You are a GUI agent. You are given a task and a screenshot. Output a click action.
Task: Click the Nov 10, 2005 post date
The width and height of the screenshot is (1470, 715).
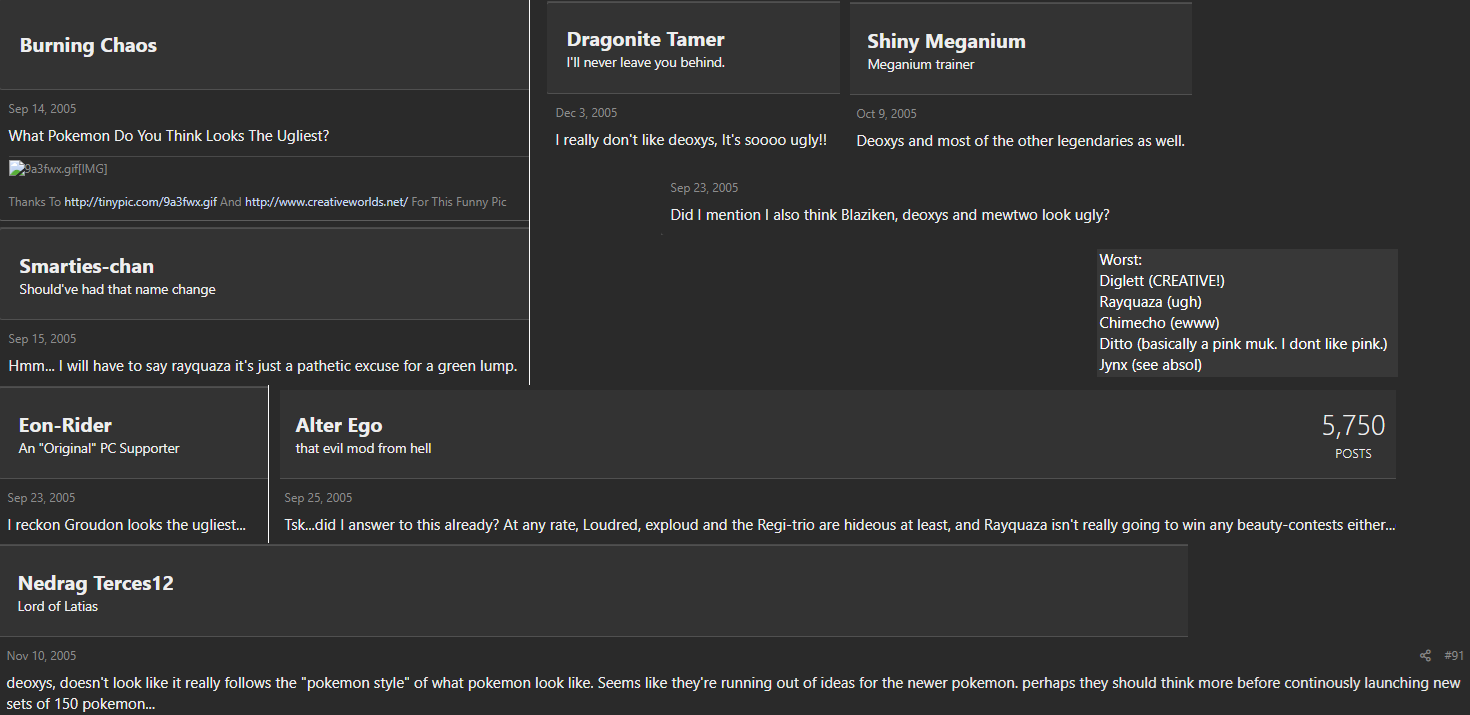41,656
